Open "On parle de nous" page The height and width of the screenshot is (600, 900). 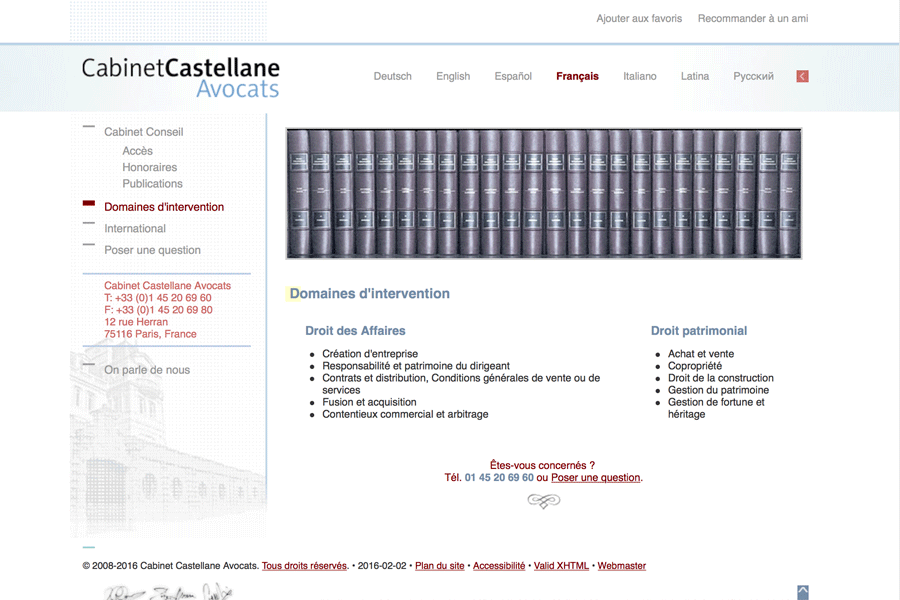click(147, 370)
